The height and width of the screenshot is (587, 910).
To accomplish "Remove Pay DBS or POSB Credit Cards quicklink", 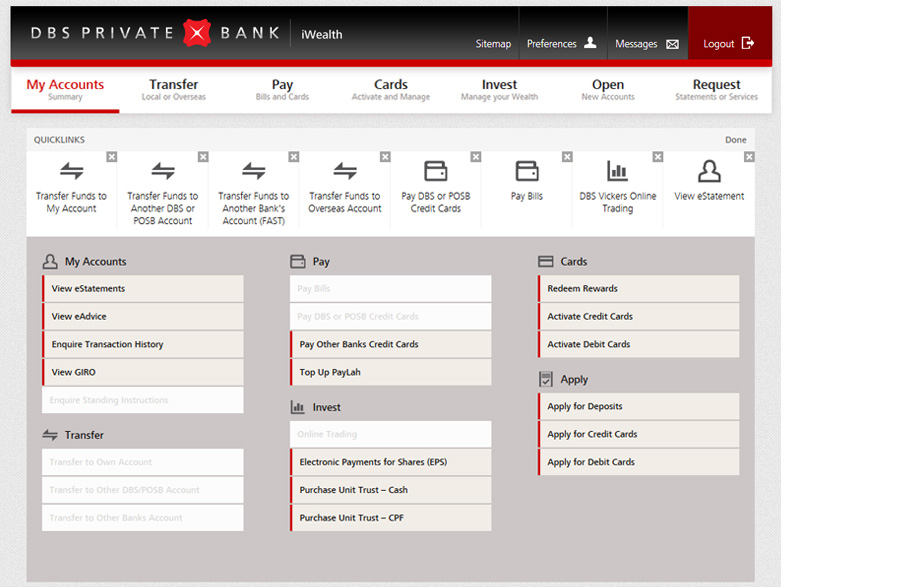I will pos(476,157).
